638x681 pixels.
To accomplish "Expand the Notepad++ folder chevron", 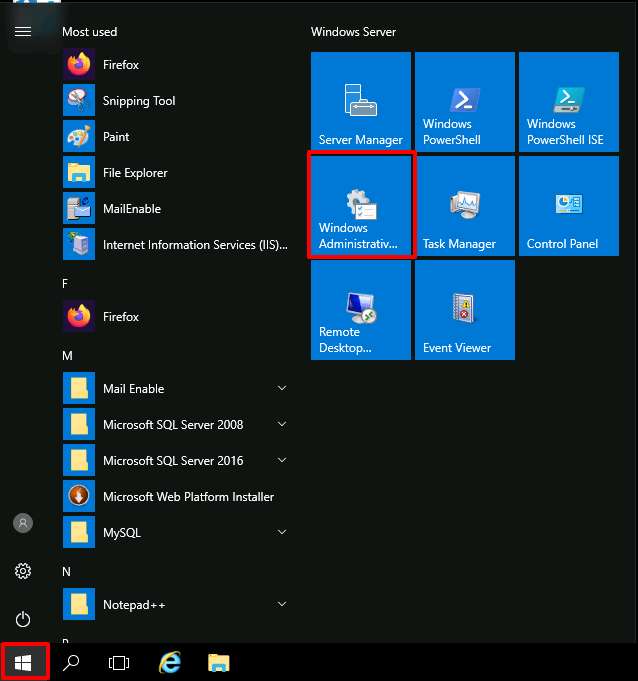I will point(282,604).
